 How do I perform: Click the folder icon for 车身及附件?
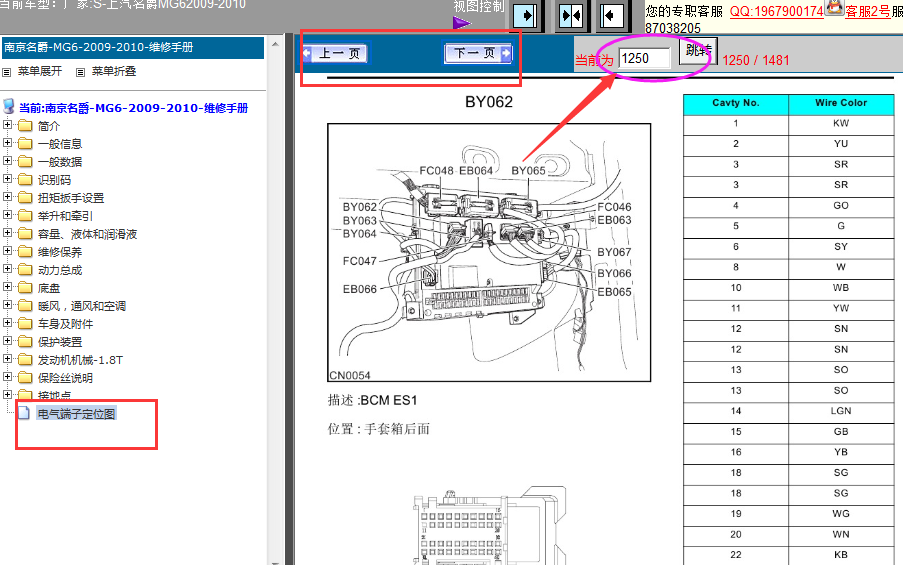(x=25, y=324)
